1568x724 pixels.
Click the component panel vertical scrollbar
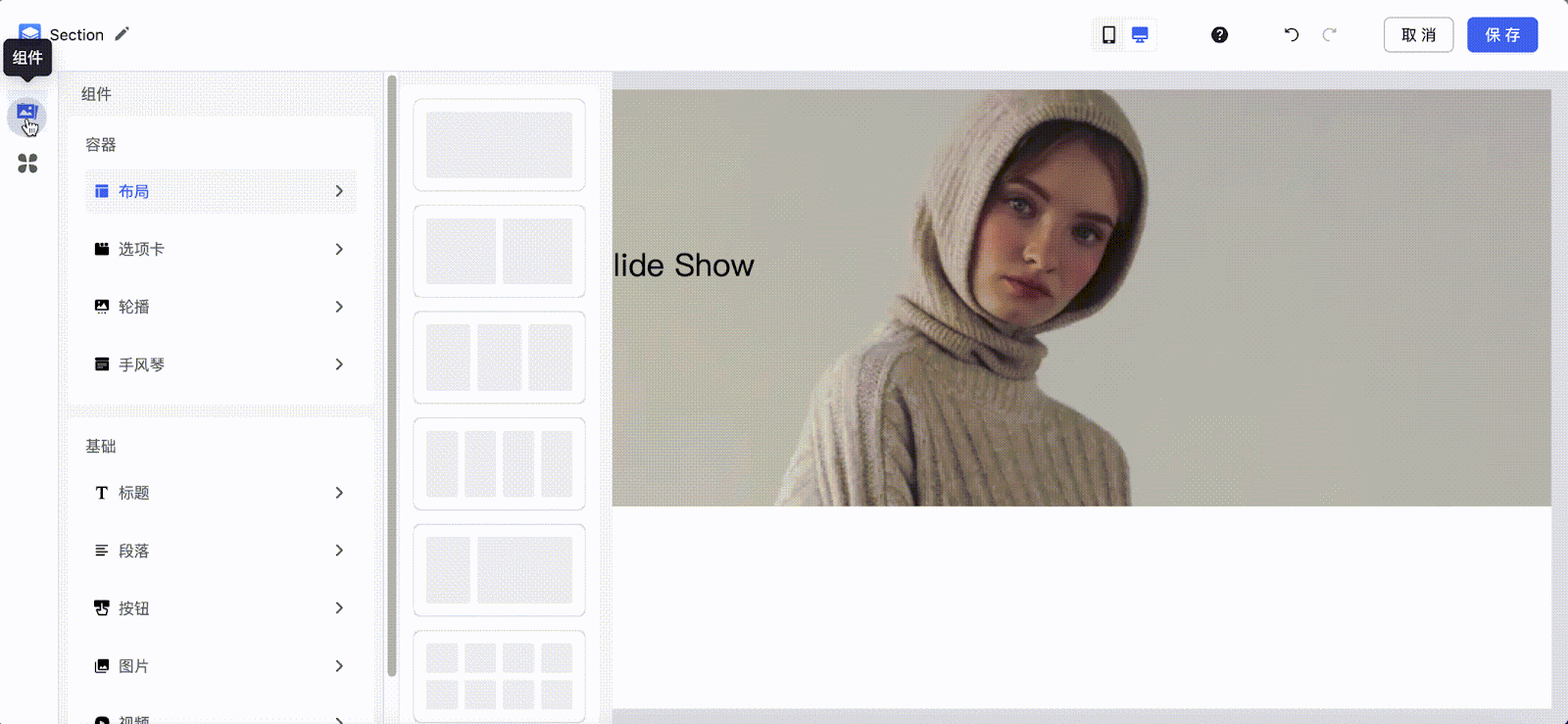(392, 372)
